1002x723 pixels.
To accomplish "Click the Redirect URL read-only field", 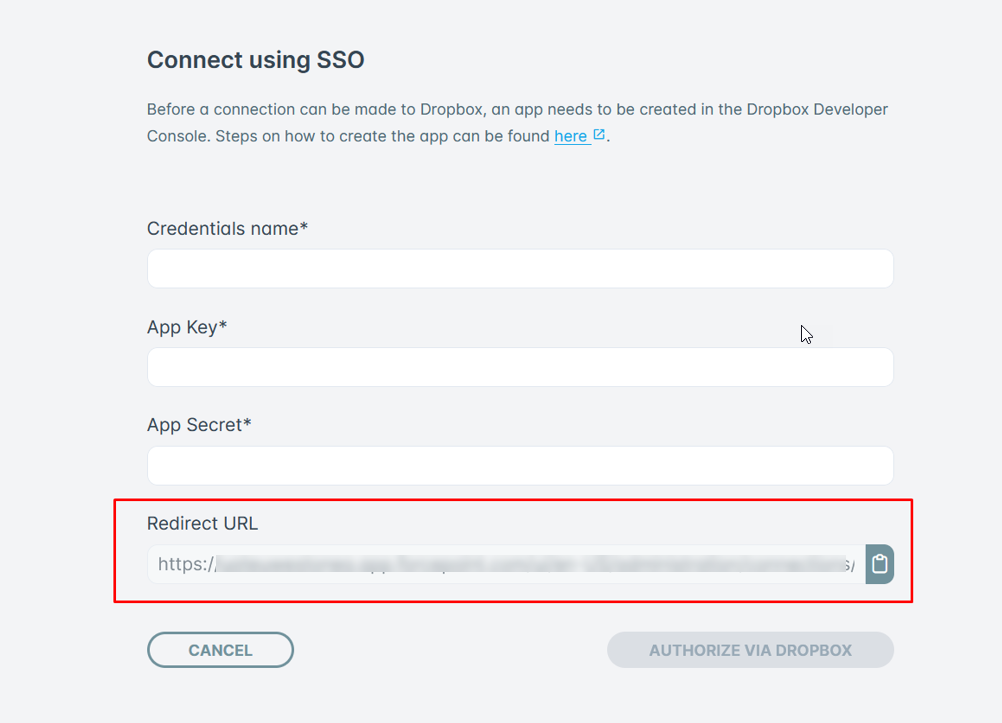I will pyautogui.click(x=507, y=564).
